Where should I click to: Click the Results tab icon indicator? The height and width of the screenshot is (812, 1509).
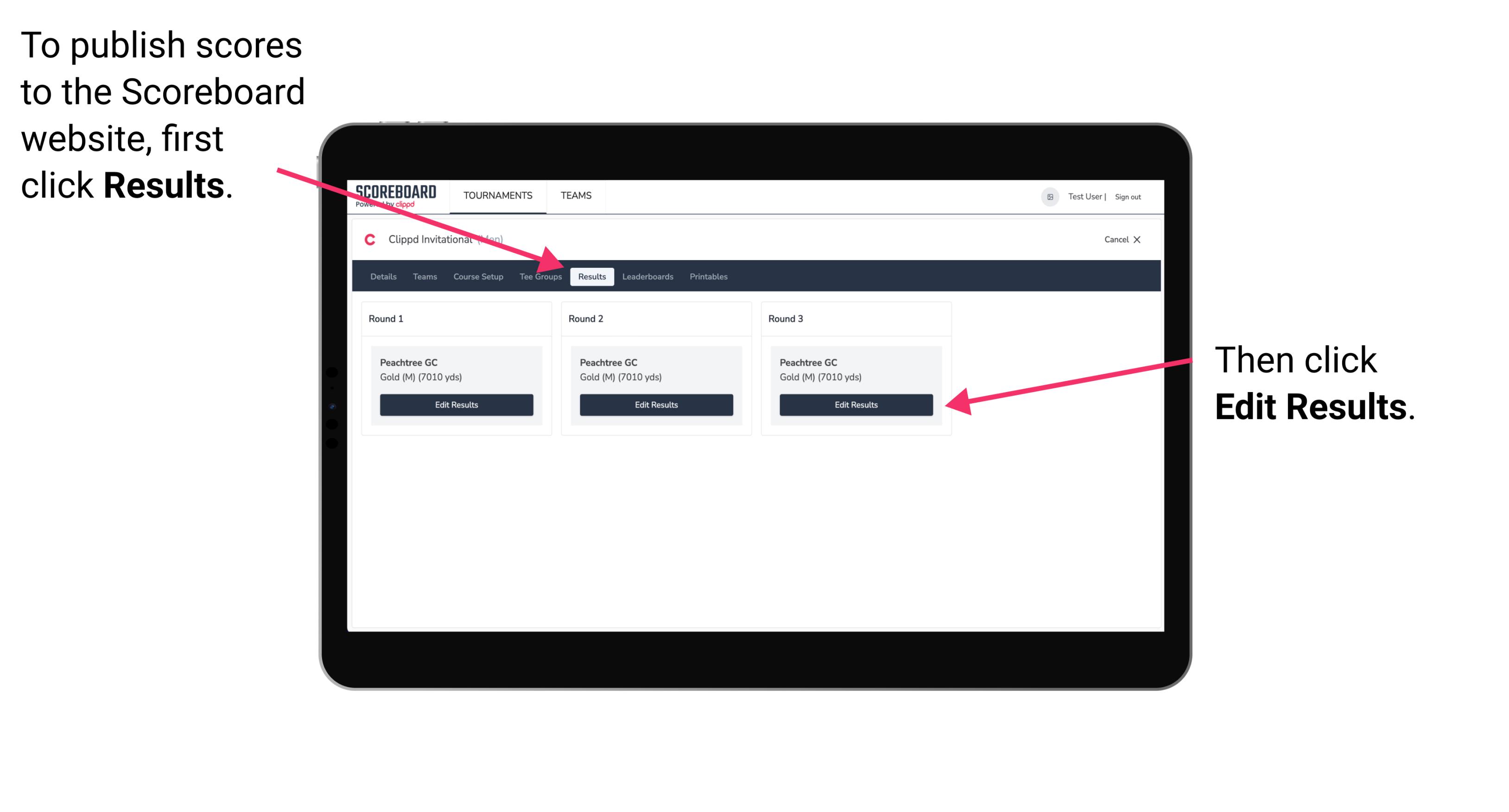click(592, 277)
